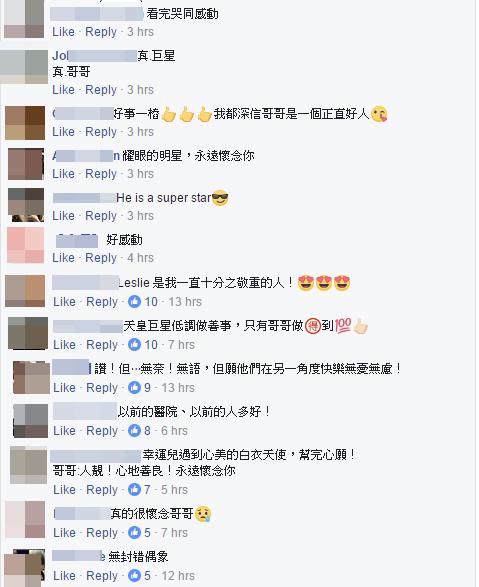479x587 pixels.
Task: Like the 以前的醫院、以前的人多好 comment
Action: pyautogui.click(x=64, y=431)
